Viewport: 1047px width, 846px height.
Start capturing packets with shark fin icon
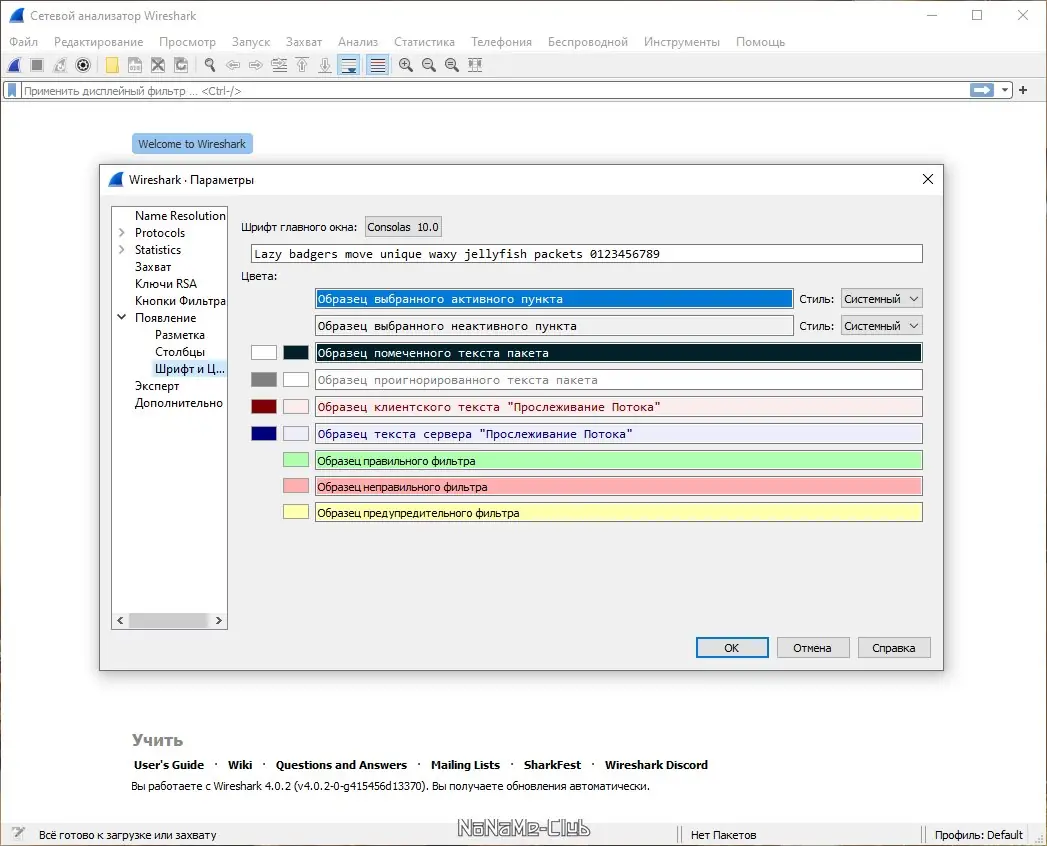15,65
